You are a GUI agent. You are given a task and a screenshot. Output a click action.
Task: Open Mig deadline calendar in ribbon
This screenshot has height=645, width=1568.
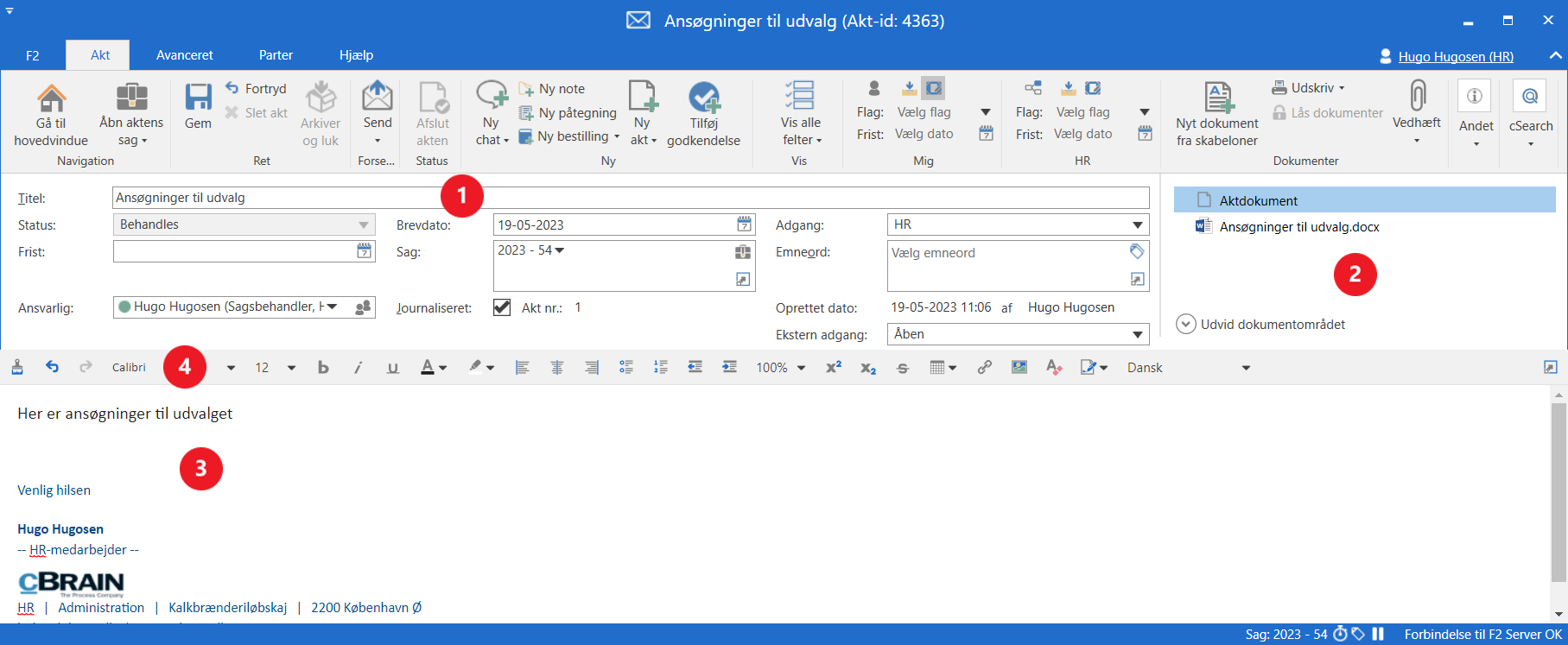pyautogui.click(x=986, y=134)
